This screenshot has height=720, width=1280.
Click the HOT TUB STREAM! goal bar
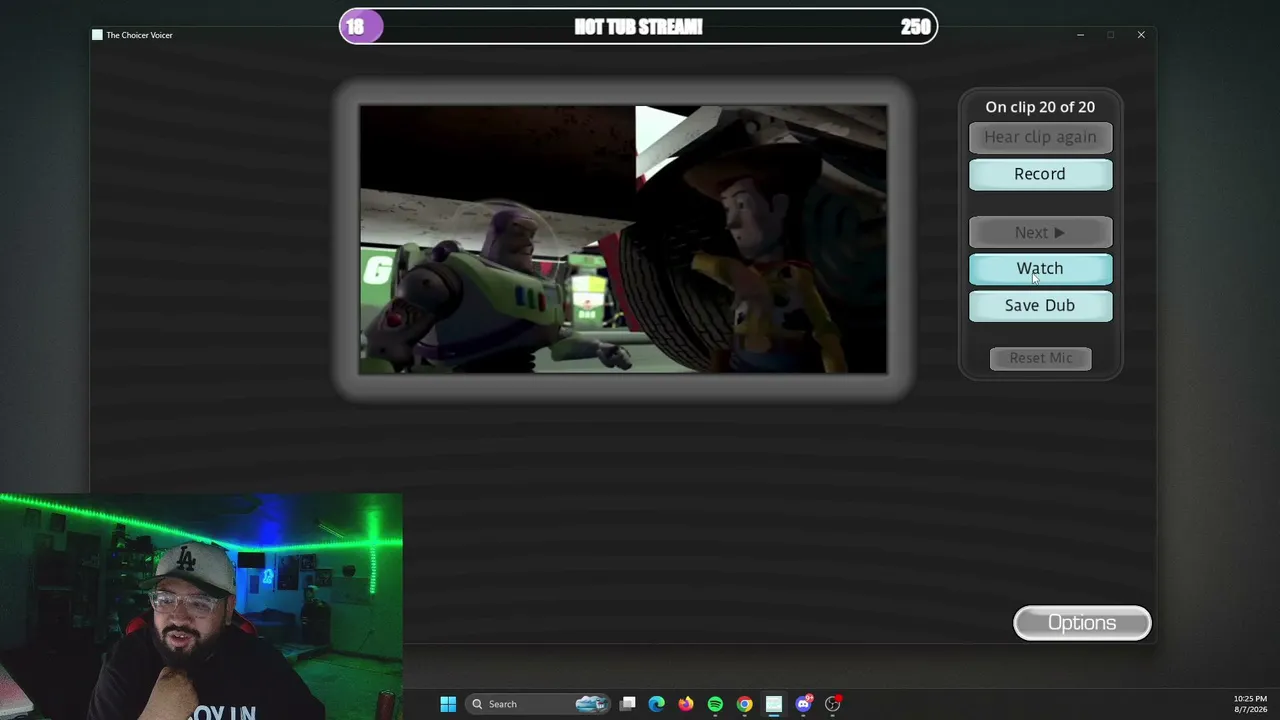[638, 27]
